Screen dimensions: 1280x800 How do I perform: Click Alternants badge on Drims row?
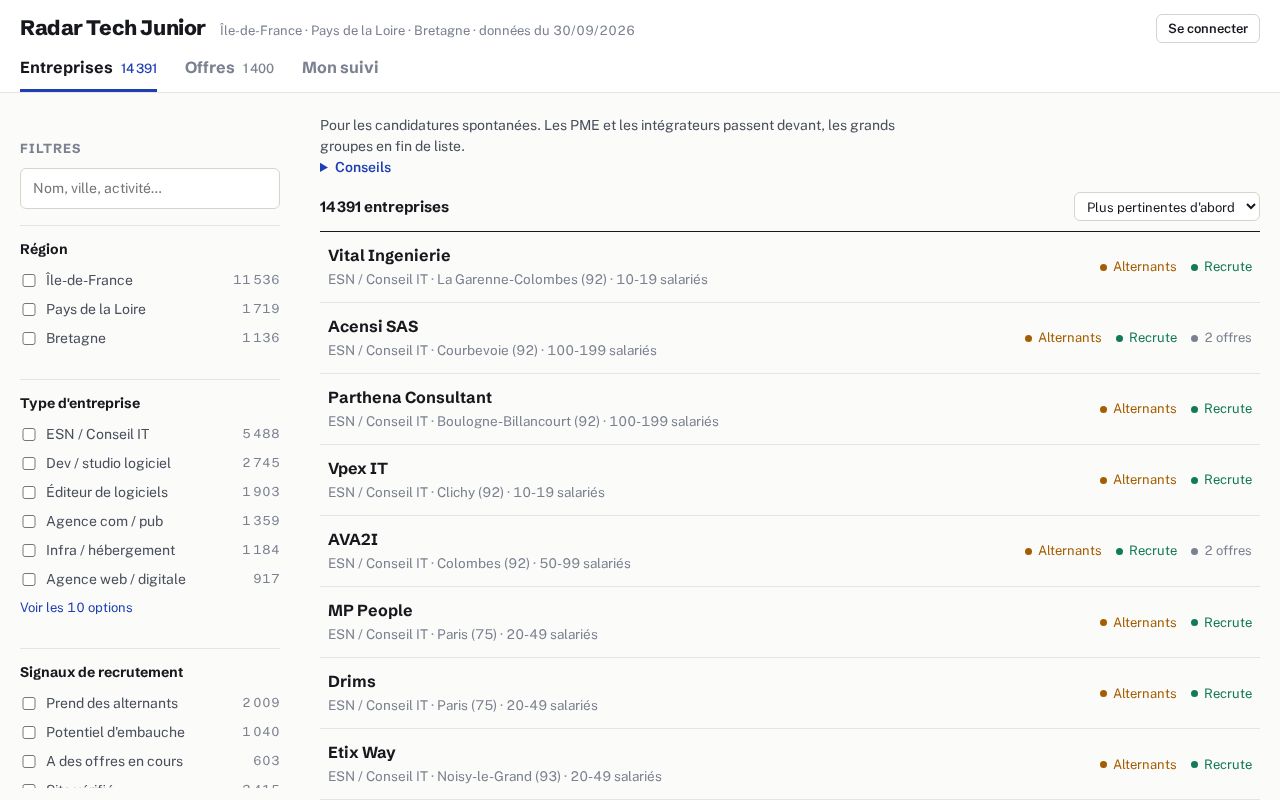[x=1138, y=693]
